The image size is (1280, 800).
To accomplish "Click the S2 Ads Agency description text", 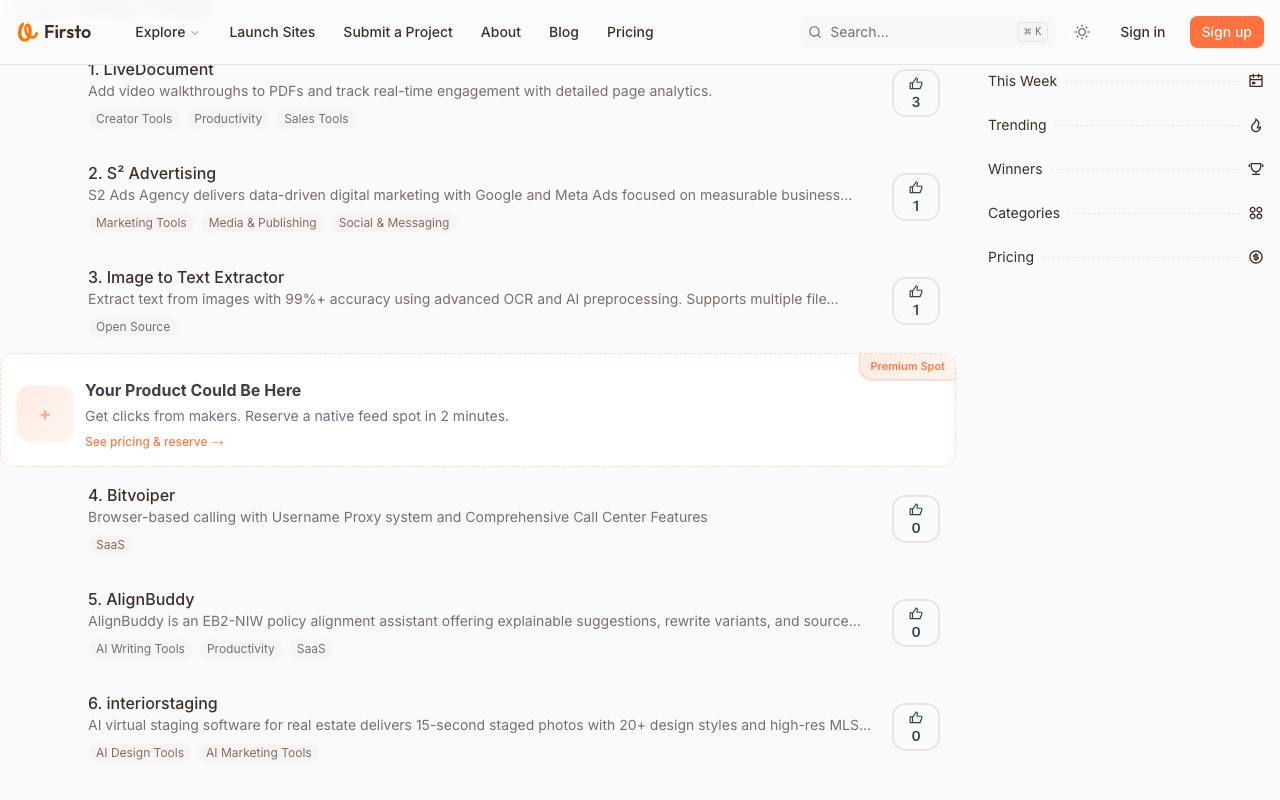I will click(x=470, y=195).
